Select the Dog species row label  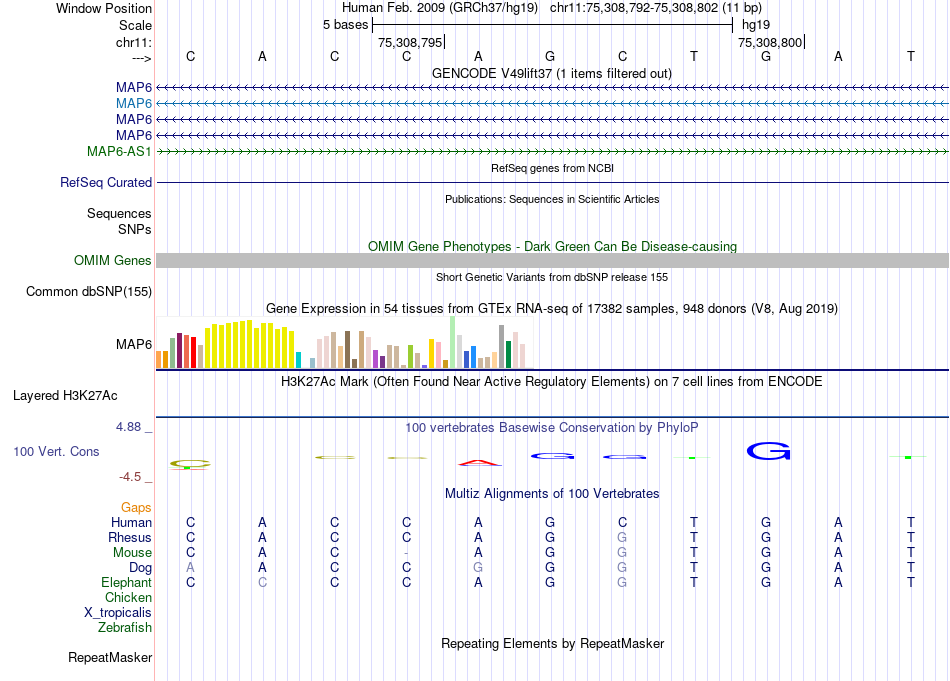tap(141, 568)
